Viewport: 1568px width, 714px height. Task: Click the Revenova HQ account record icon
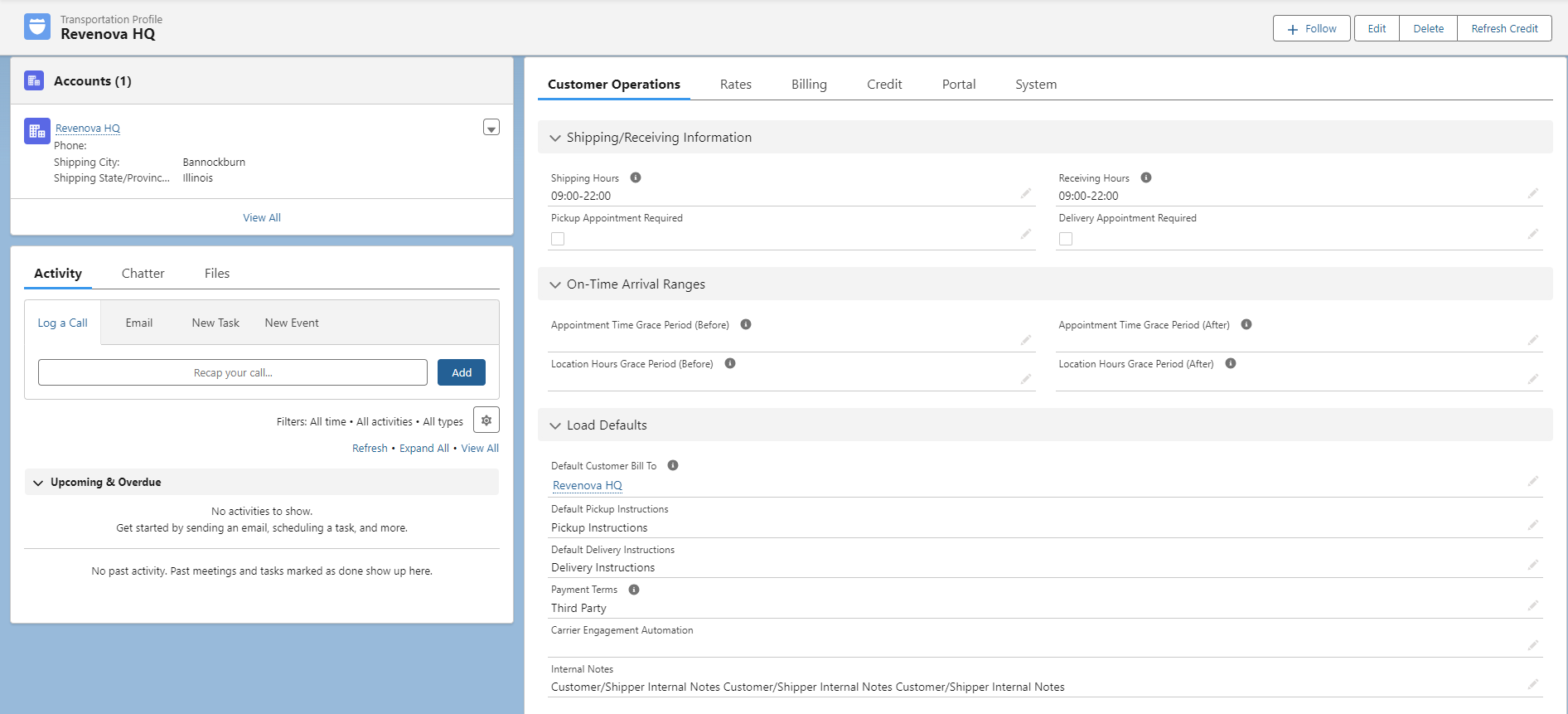click(x=37, y=131)
